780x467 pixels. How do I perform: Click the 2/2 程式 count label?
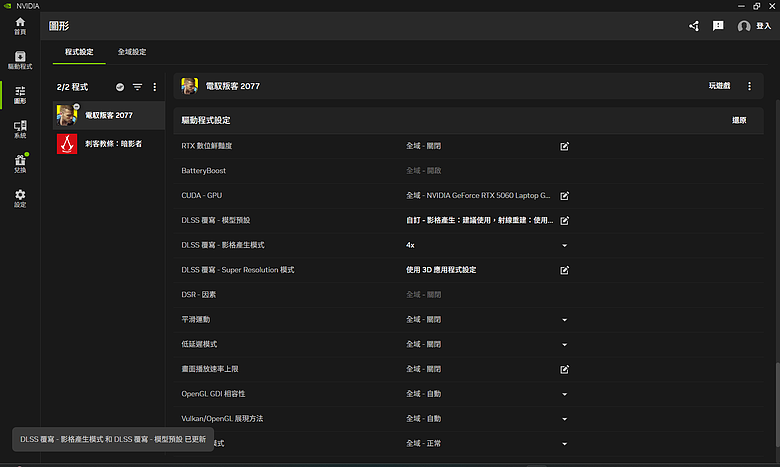point(72,87)
